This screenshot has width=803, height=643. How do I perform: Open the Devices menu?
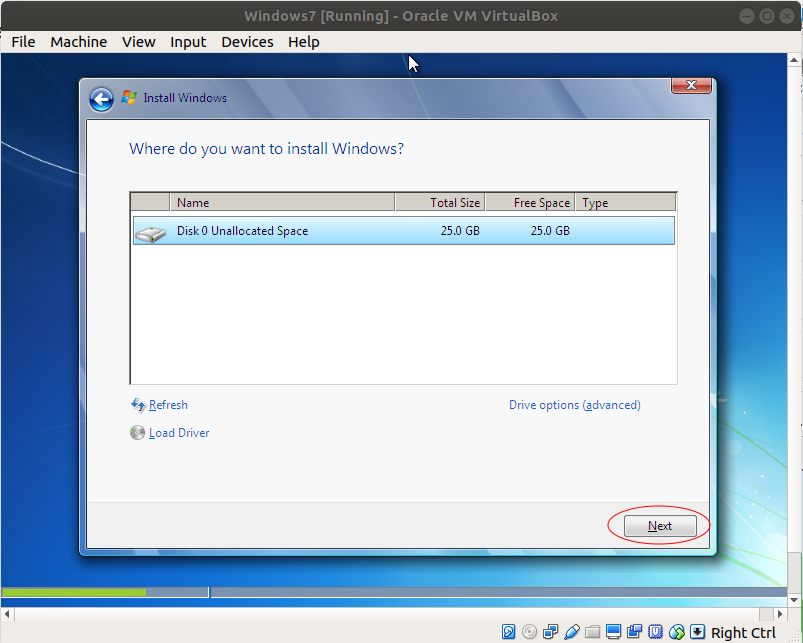[x=247, y=42]
